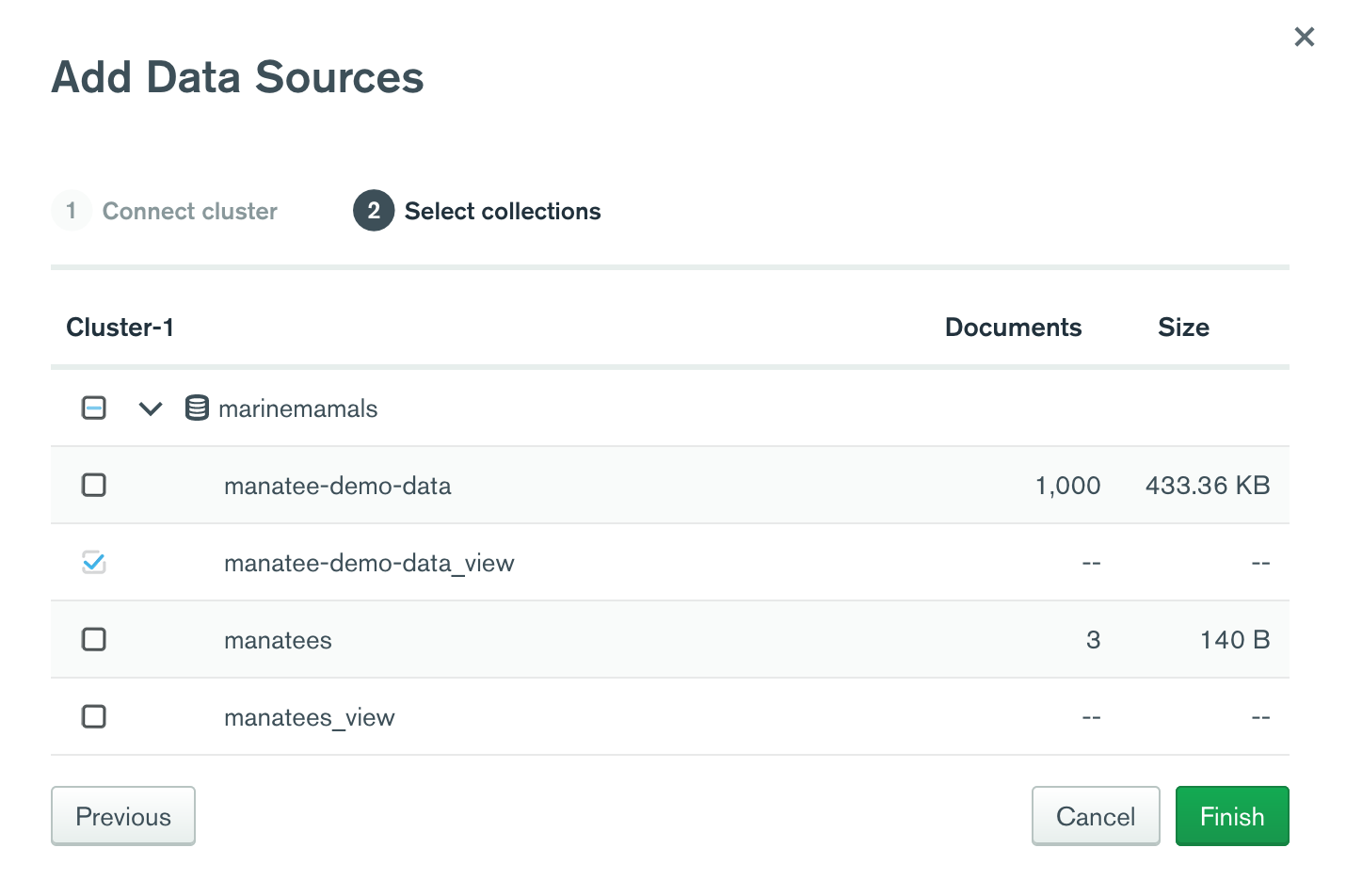Collapse the marinemamals database list
The width and height of the screenshot is (1346, 896).
click(149, 408)
